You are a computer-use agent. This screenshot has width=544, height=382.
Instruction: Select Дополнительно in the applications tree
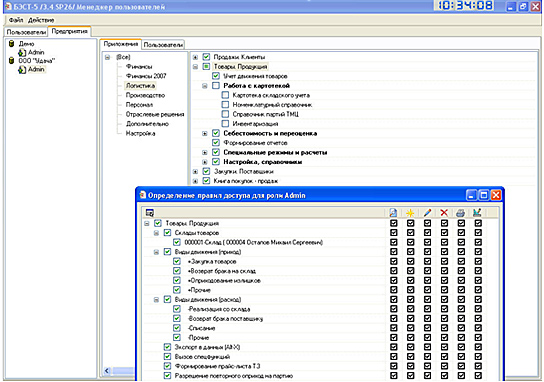pos(147,124)
